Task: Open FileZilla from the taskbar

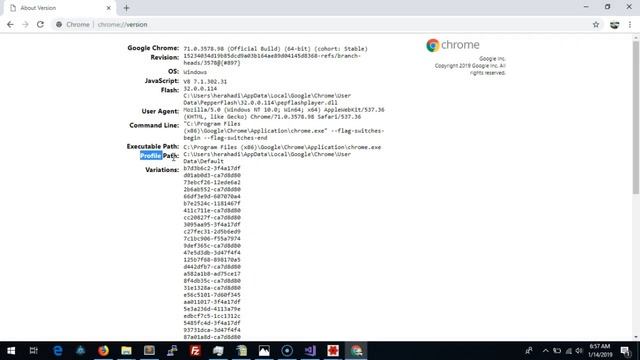Action: (x=195, y=351)
